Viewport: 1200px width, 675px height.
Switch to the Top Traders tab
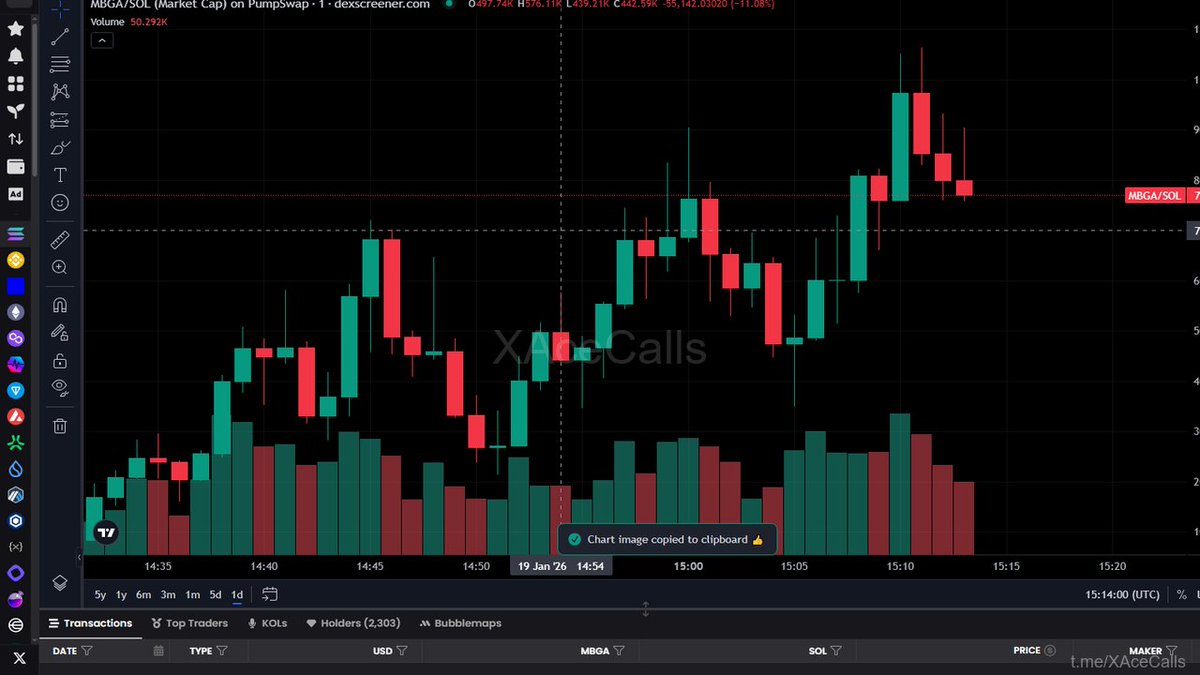(x=189, y=623)
